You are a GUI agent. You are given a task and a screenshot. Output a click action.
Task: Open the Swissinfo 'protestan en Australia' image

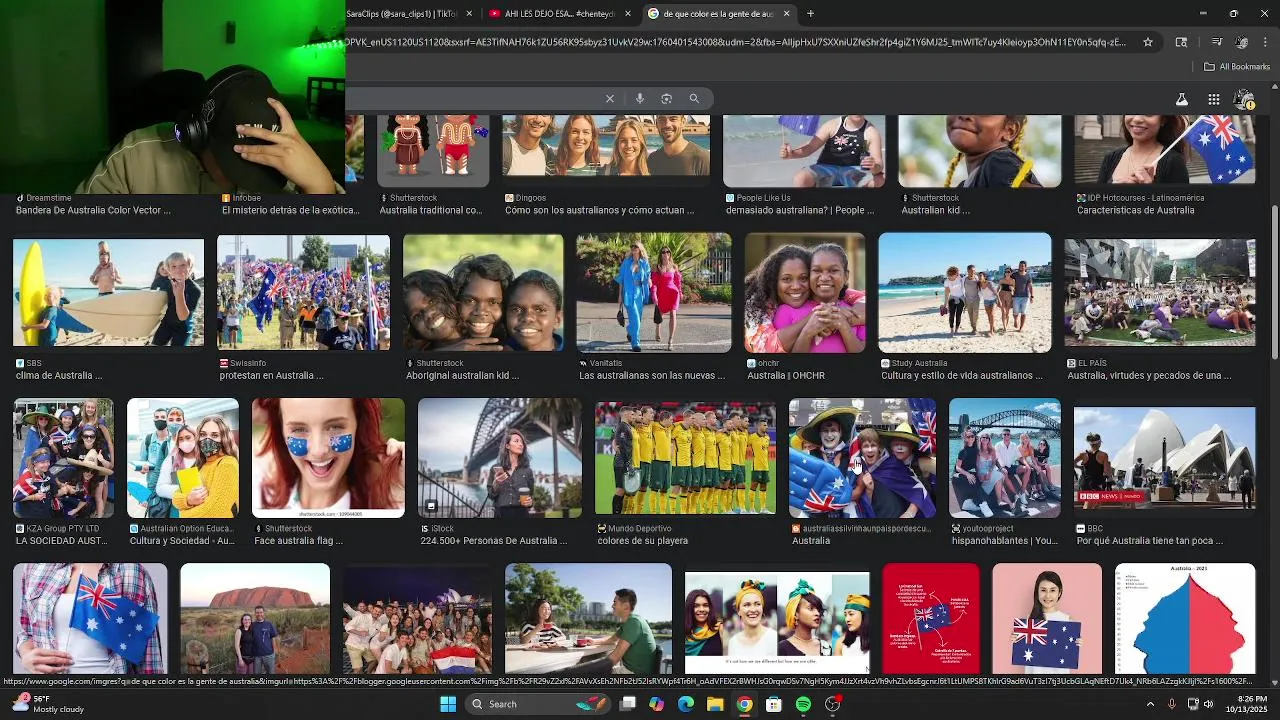pos(304,292)
